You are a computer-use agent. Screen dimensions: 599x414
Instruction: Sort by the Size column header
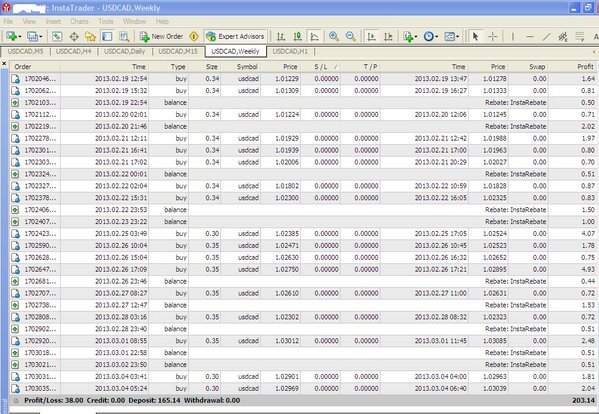coord(205,66)
